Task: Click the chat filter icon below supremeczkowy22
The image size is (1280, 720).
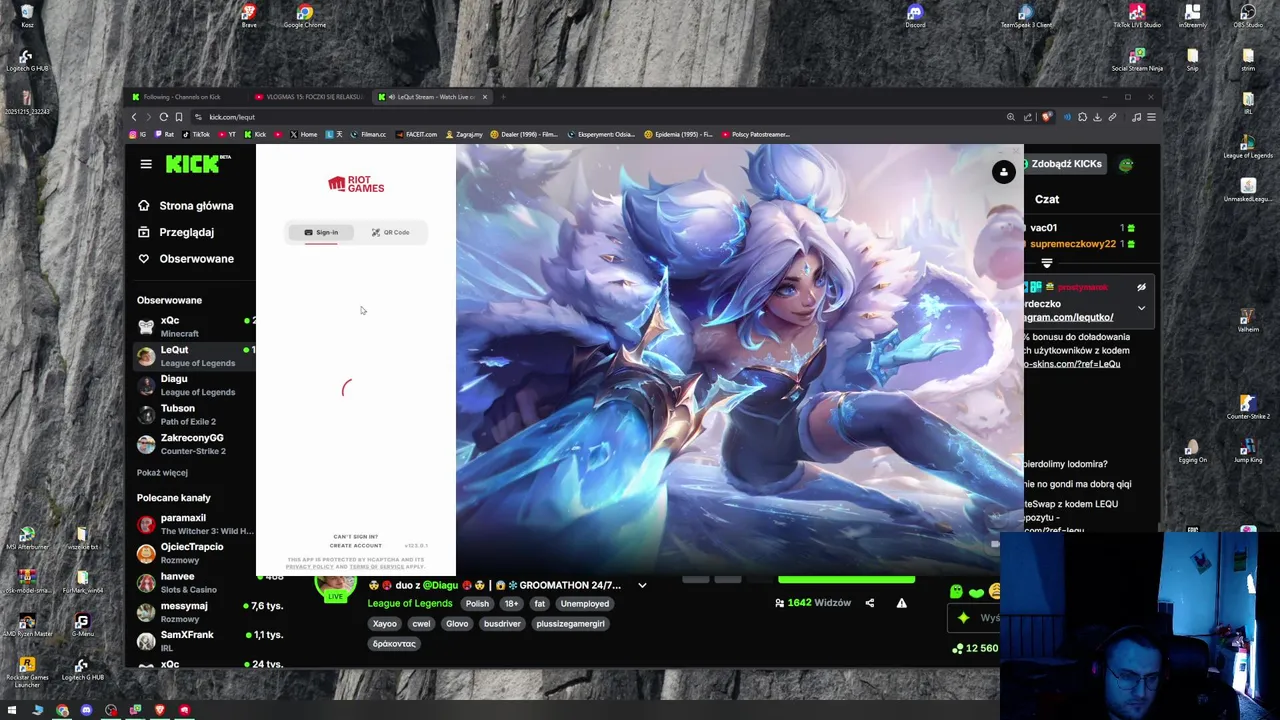Action: pyautogui.click(x=1047, y=263)
